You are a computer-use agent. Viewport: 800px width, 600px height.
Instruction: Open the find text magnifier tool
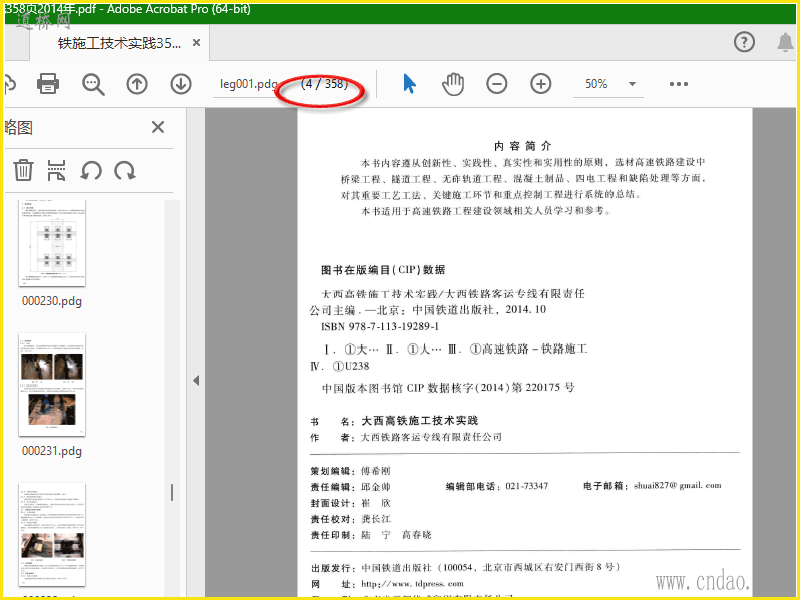pos(93,84)
